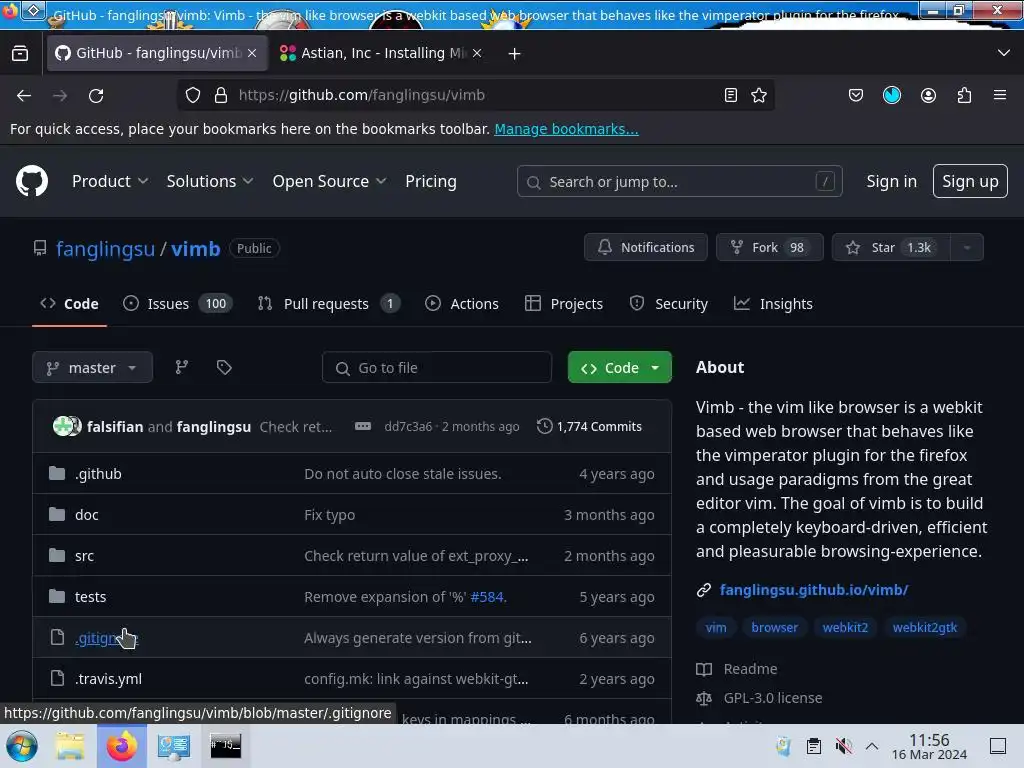Screen dimensions: 1024x768
Task: Bookmark this page with the star icon
Action: pos(759,95)
